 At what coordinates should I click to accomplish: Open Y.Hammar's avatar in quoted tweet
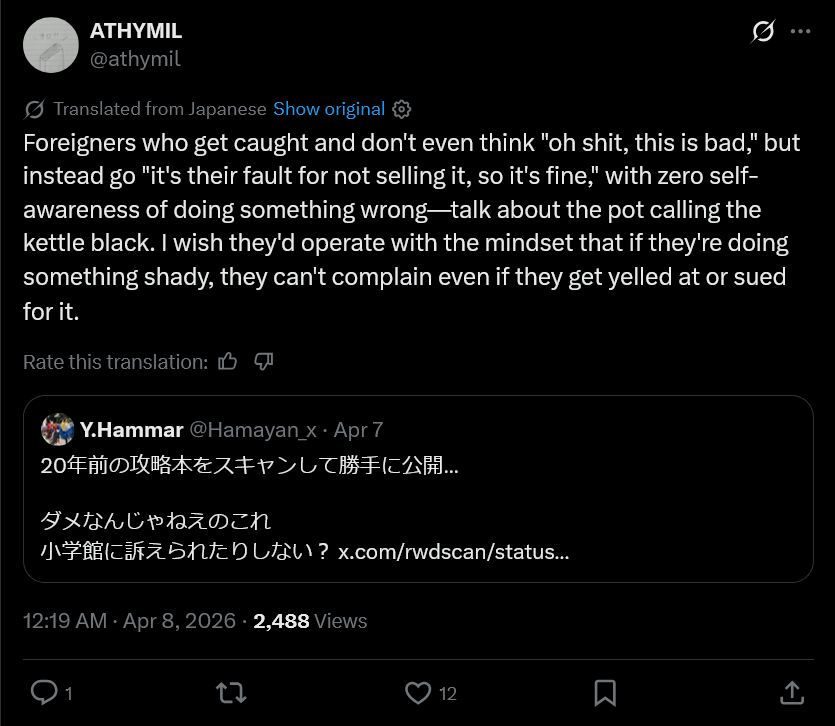click(x=57, y=430)
